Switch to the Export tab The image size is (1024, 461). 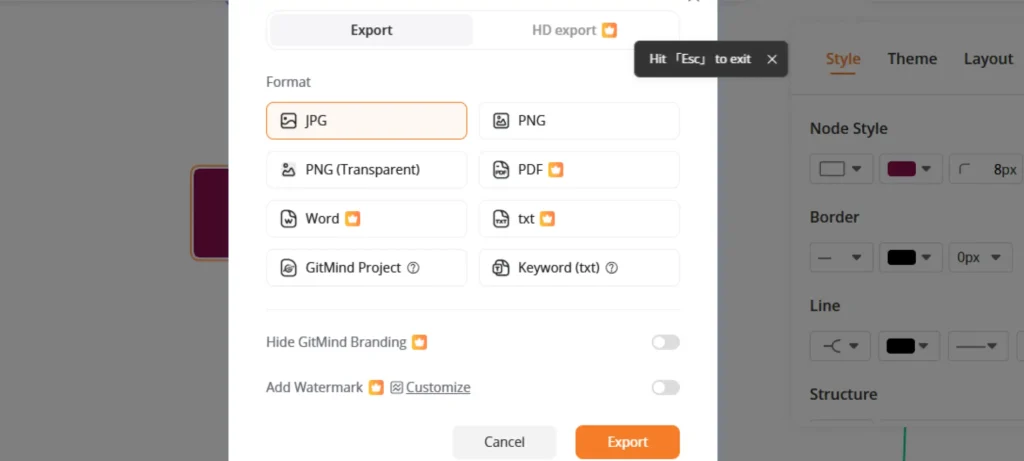point(371,30)
